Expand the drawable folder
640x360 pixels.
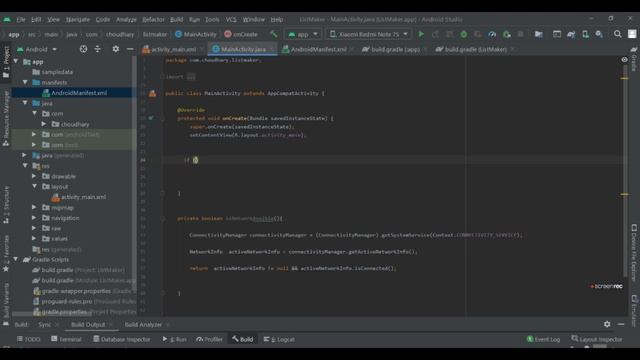(35, 176)
